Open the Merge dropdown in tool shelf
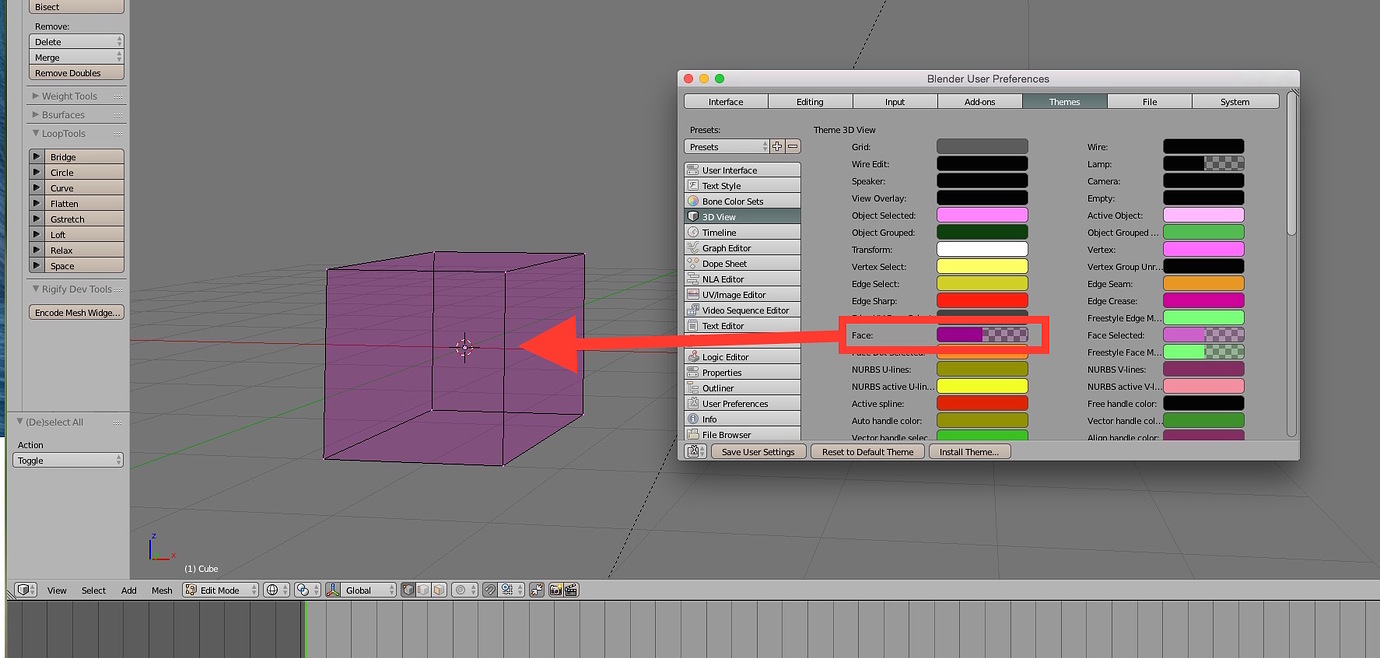The width and height of the screenshot is (1380, 658). click(x=77, y=57)
